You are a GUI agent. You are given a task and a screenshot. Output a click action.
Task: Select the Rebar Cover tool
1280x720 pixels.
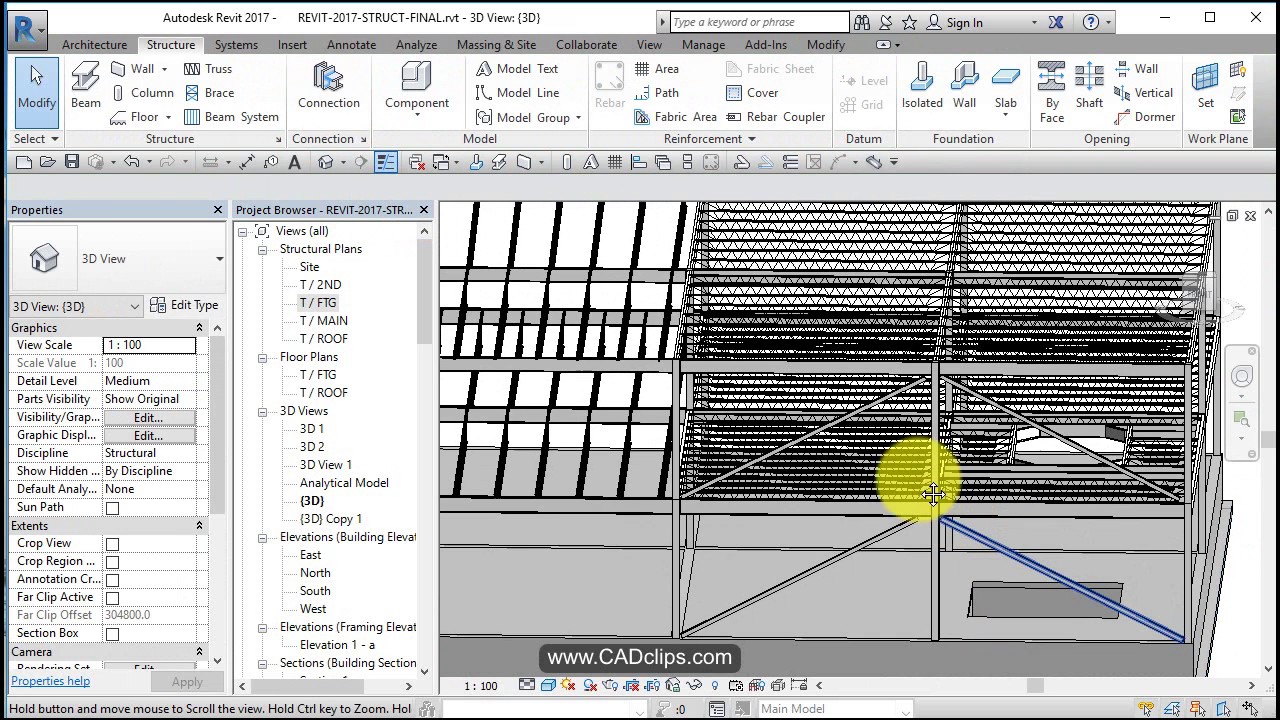tap(752, 93)
